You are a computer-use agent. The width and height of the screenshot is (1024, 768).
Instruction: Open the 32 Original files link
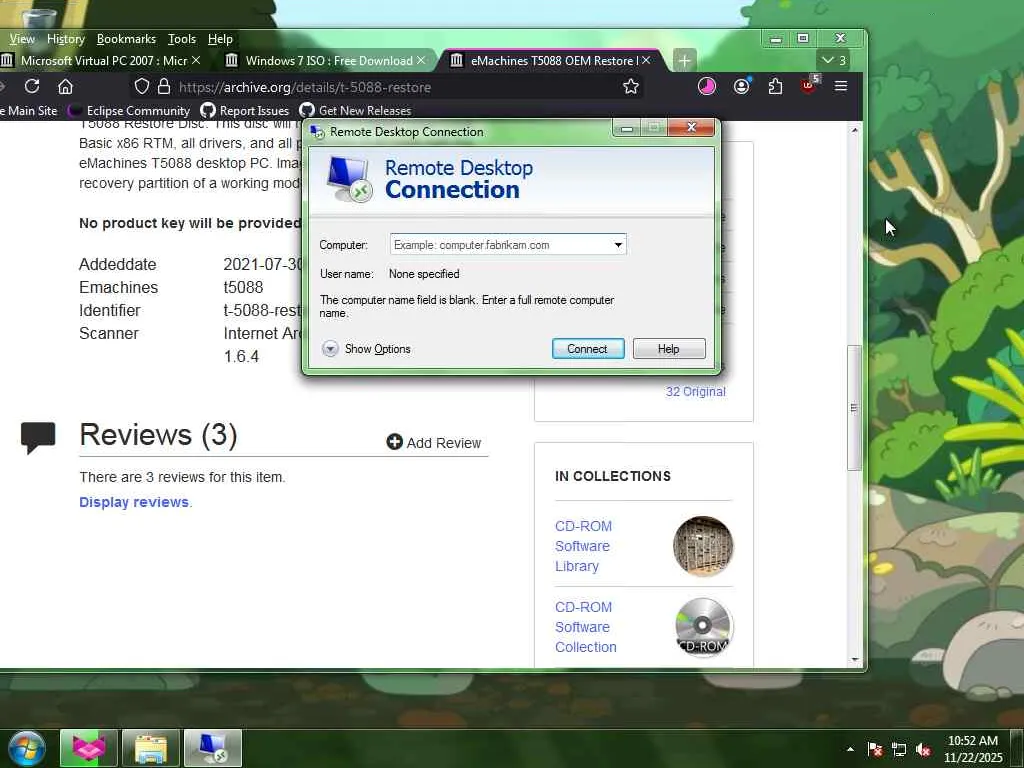(696, 392)
